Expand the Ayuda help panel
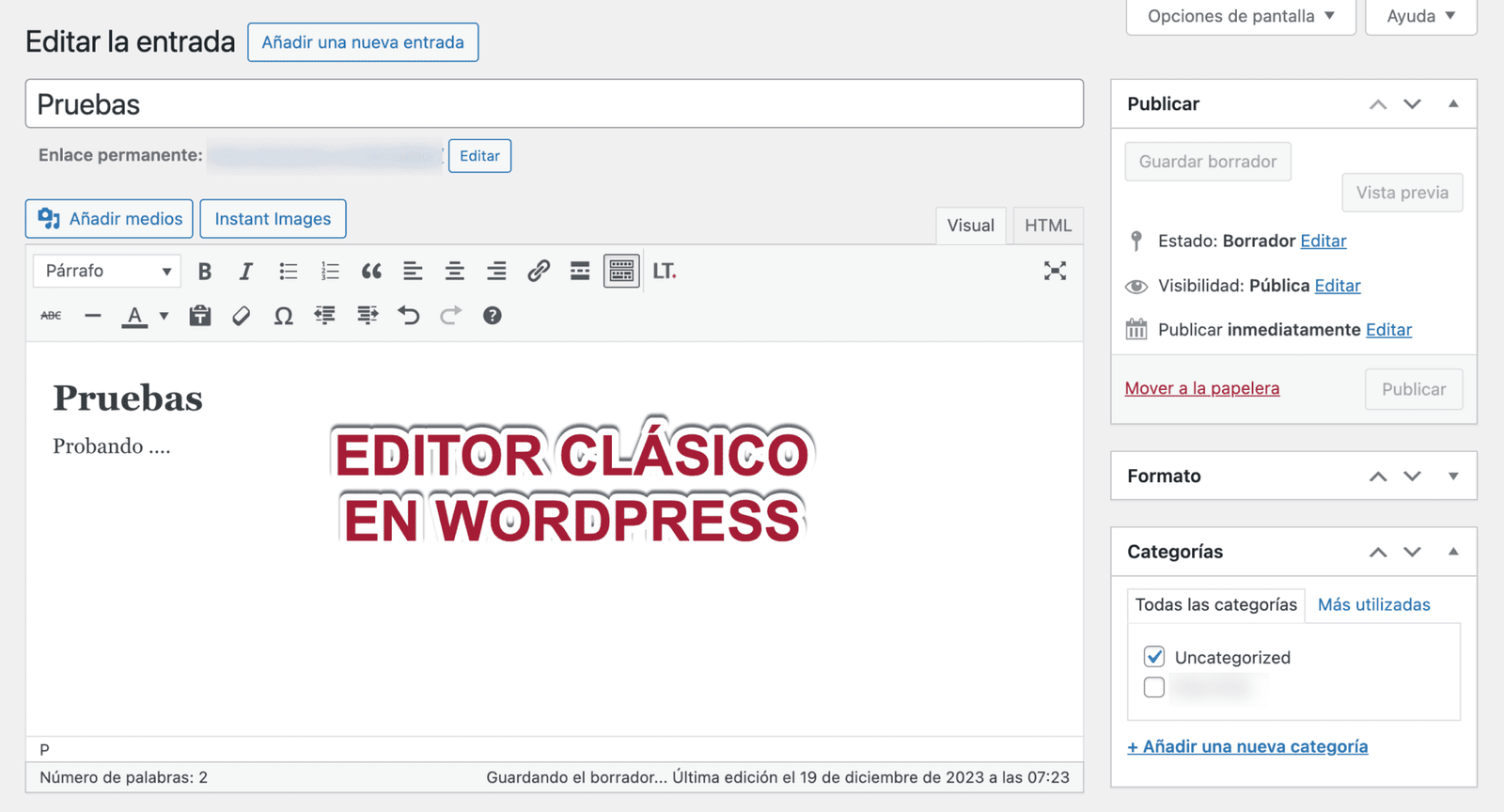The width and height of the screenshot is (1504, 812). [1420, 16]
